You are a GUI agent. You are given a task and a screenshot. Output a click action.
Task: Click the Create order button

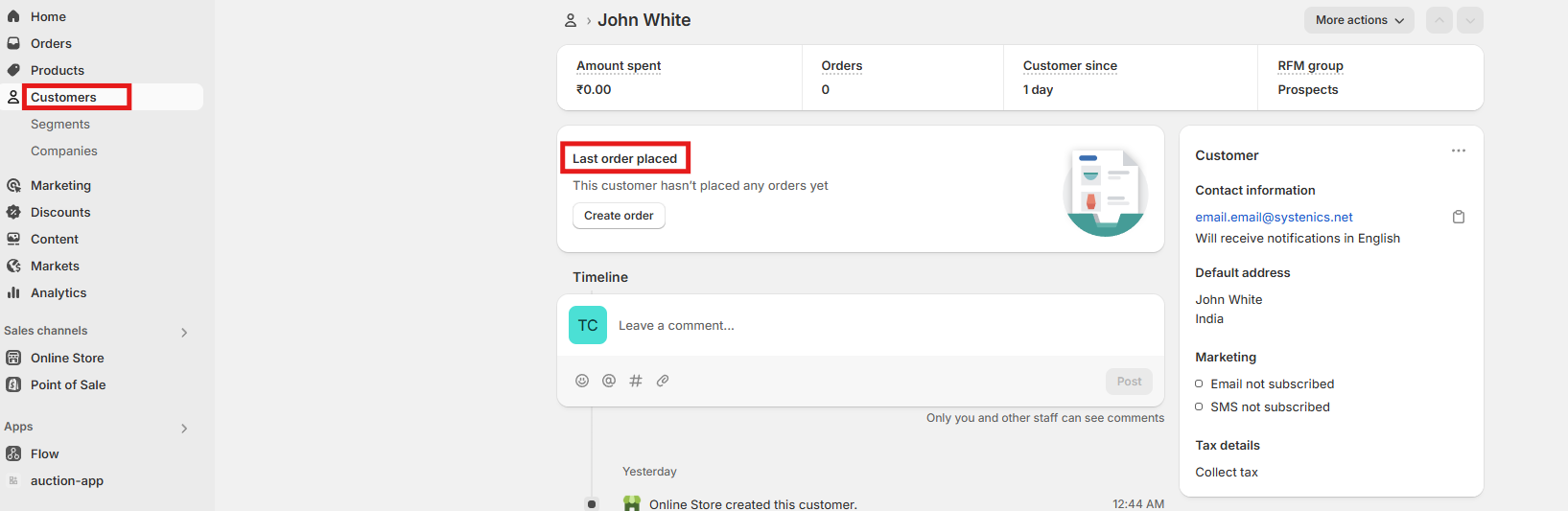(619, 216)
